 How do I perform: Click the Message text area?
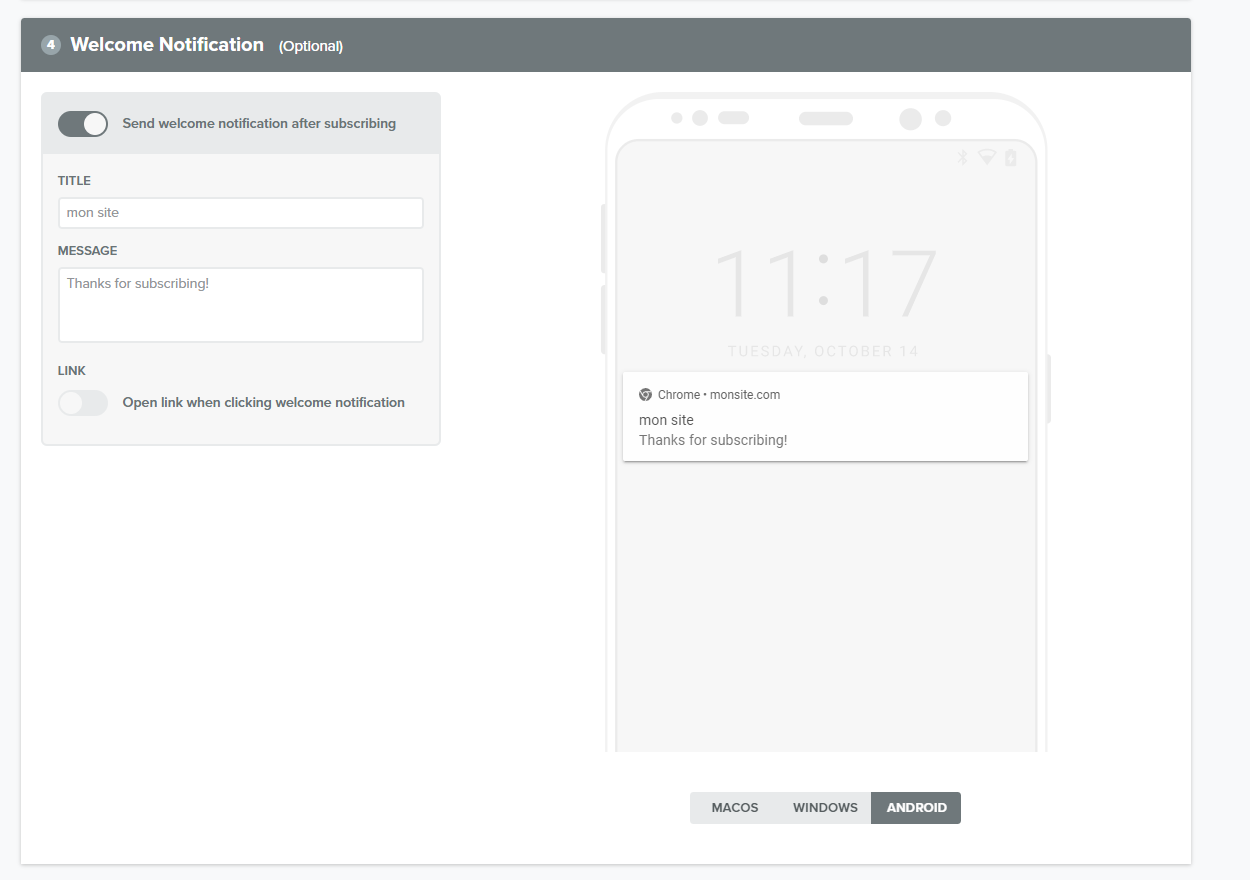240,305
